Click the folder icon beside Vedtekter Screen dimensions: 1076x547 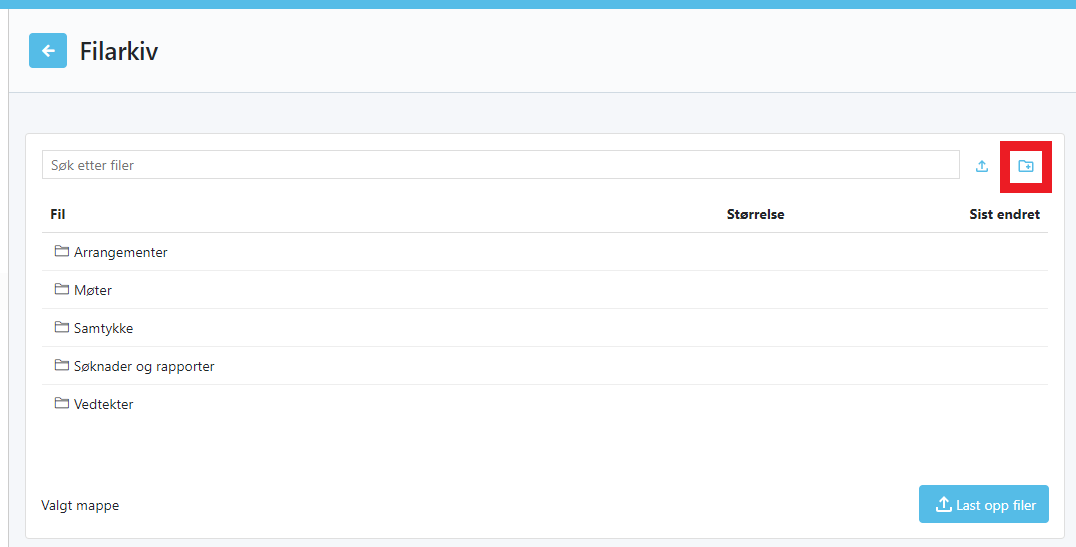[x=62, y=404]
